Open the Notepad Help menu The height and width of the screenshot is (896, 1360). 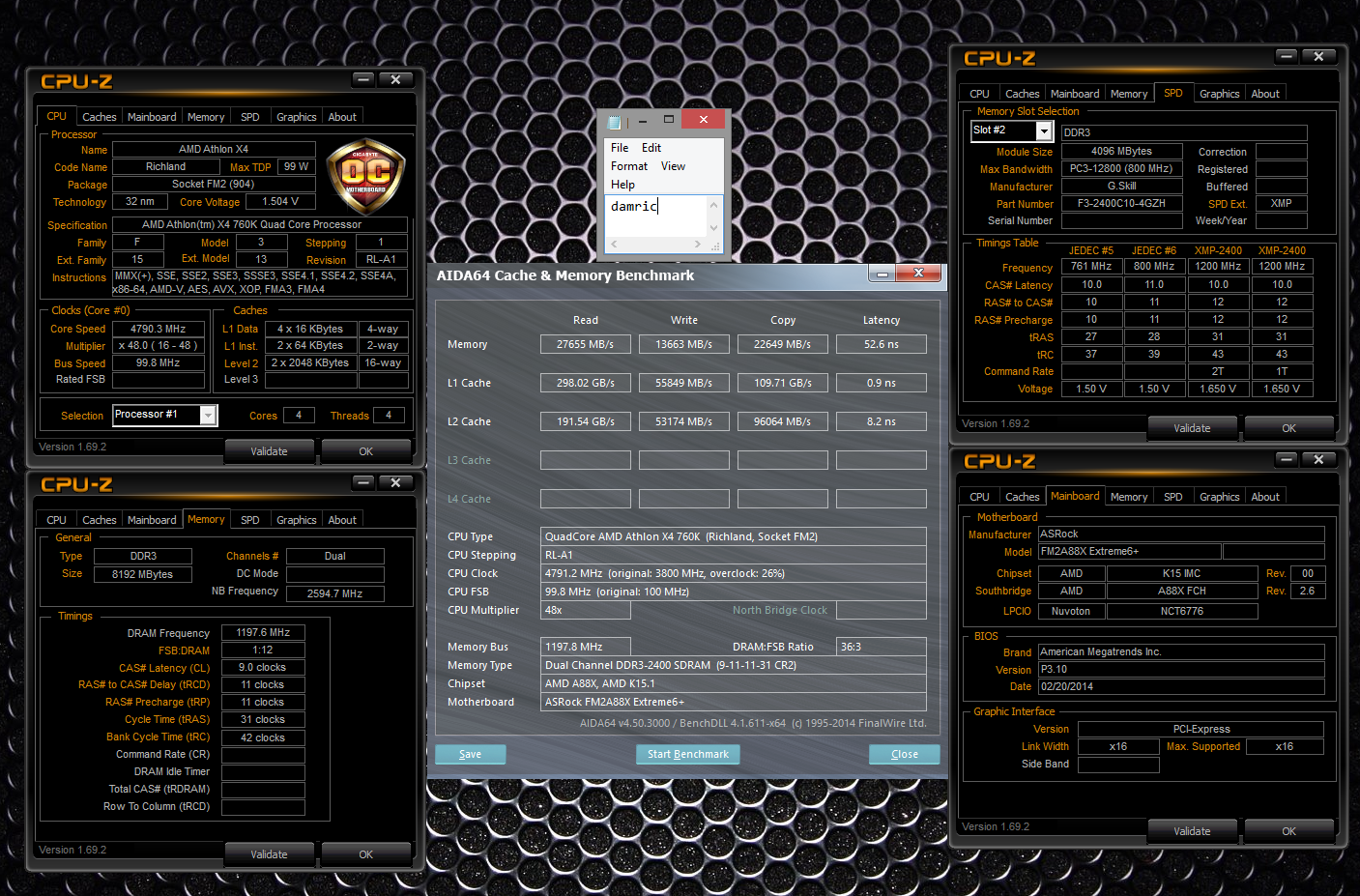point(622,185)
